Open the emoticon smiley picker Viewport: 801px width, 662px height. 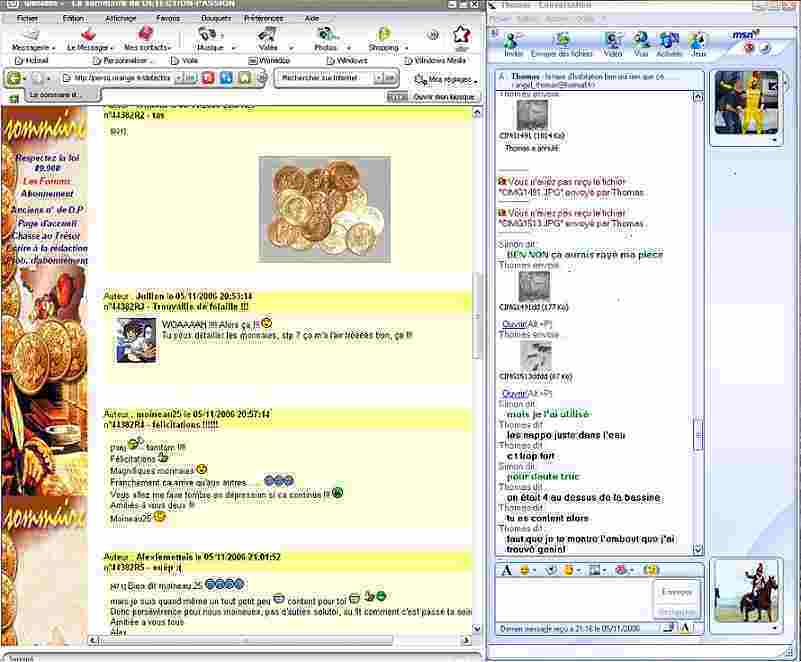[x=524, y=570]
